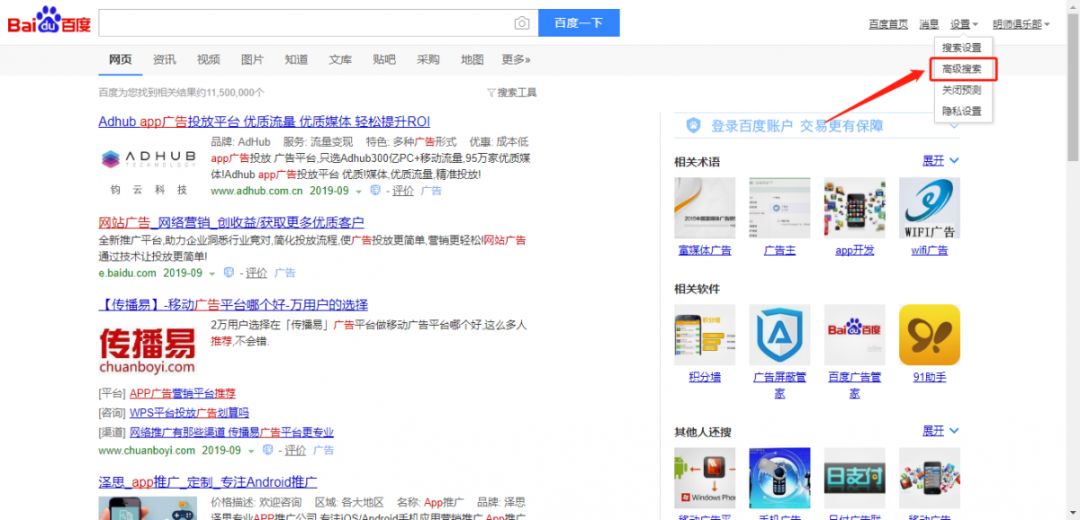Choose 高级搜索 in the settings menu
The height and width of the screenshot is (520, 1080).
[962, 69]
